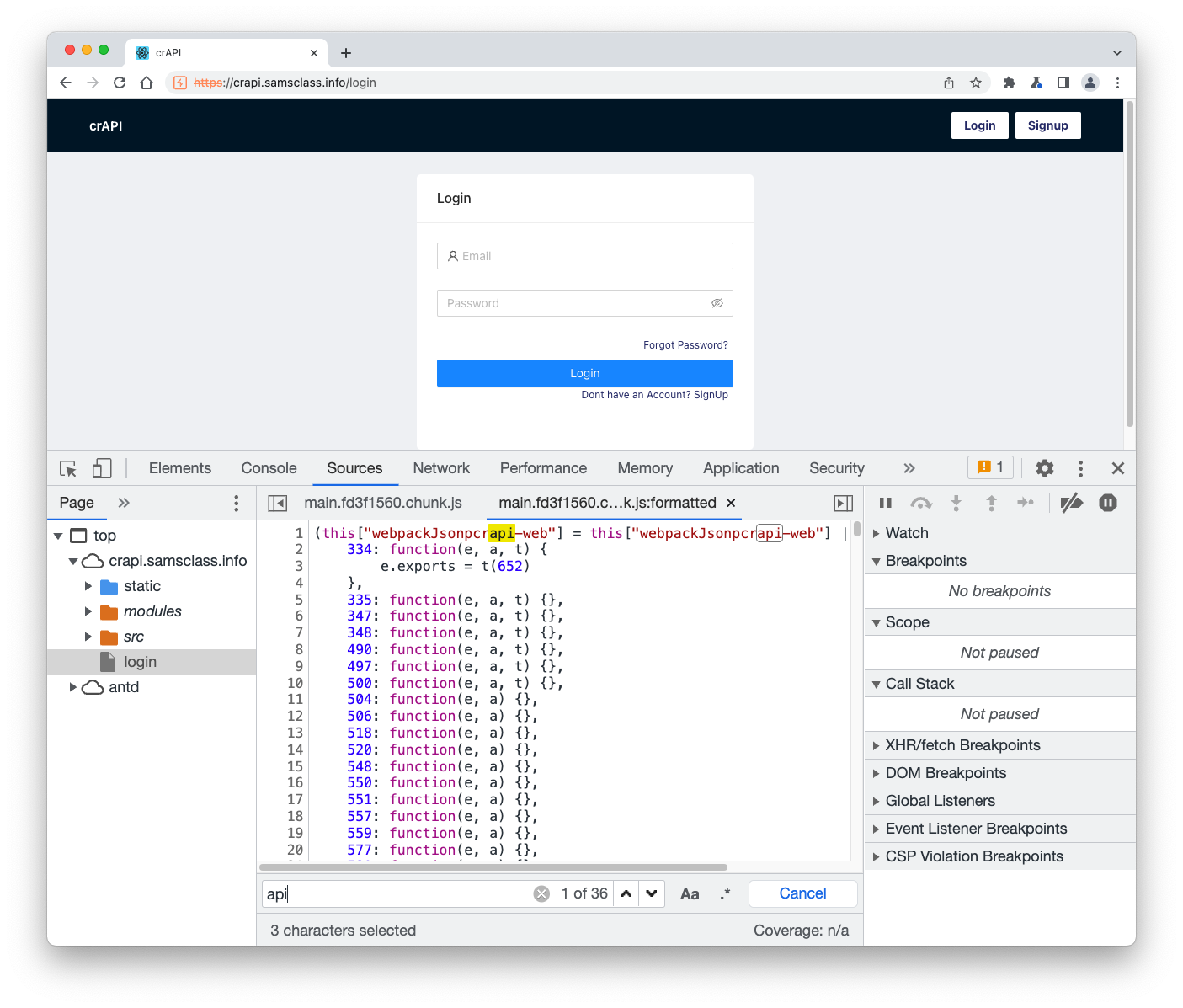Click deactivate breakpoints icon
This screenshot has height=1008, width=1183.
point(1071,503)
